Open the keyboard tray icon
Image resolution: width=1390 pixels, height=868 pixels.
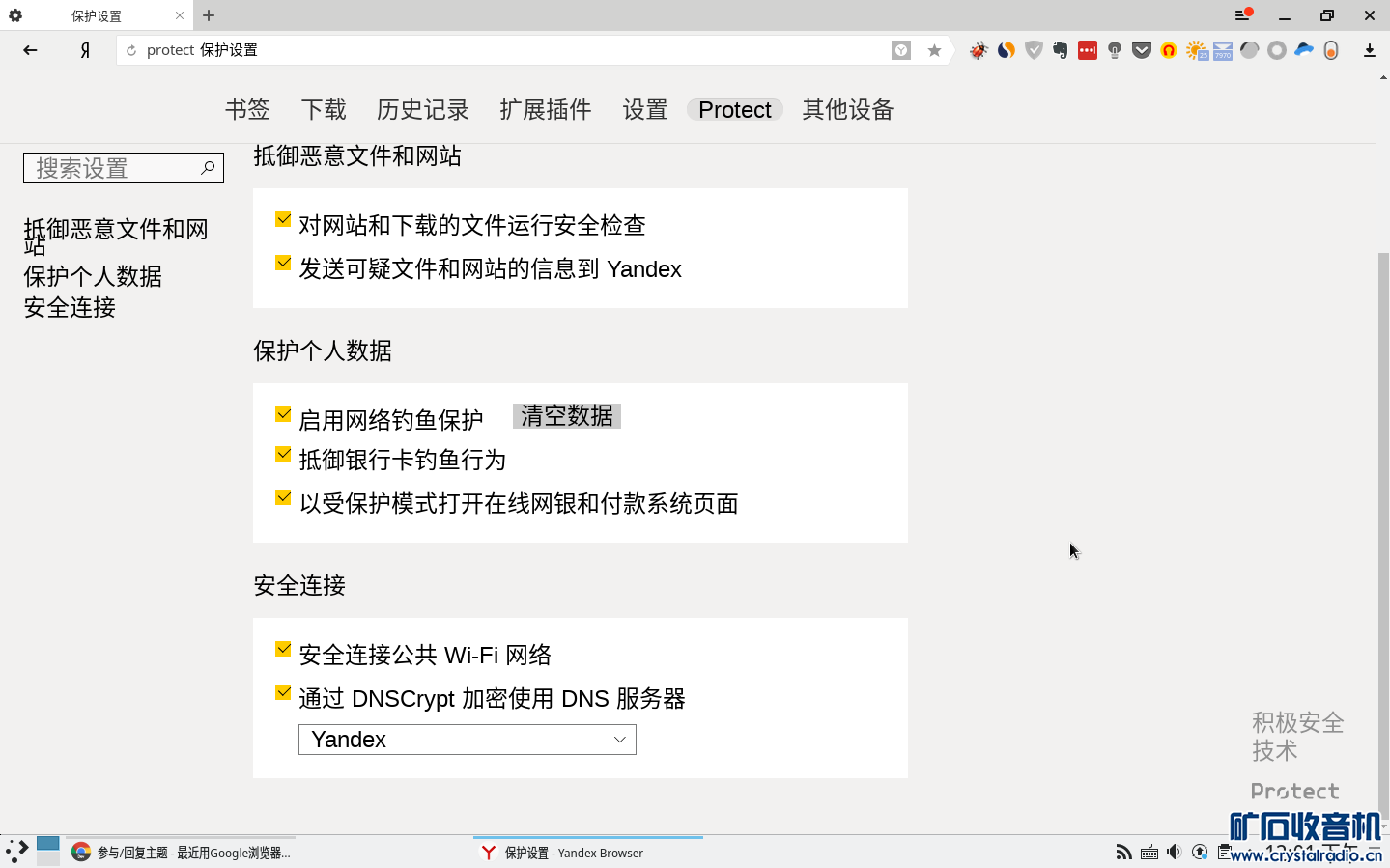pos(1149,852)
